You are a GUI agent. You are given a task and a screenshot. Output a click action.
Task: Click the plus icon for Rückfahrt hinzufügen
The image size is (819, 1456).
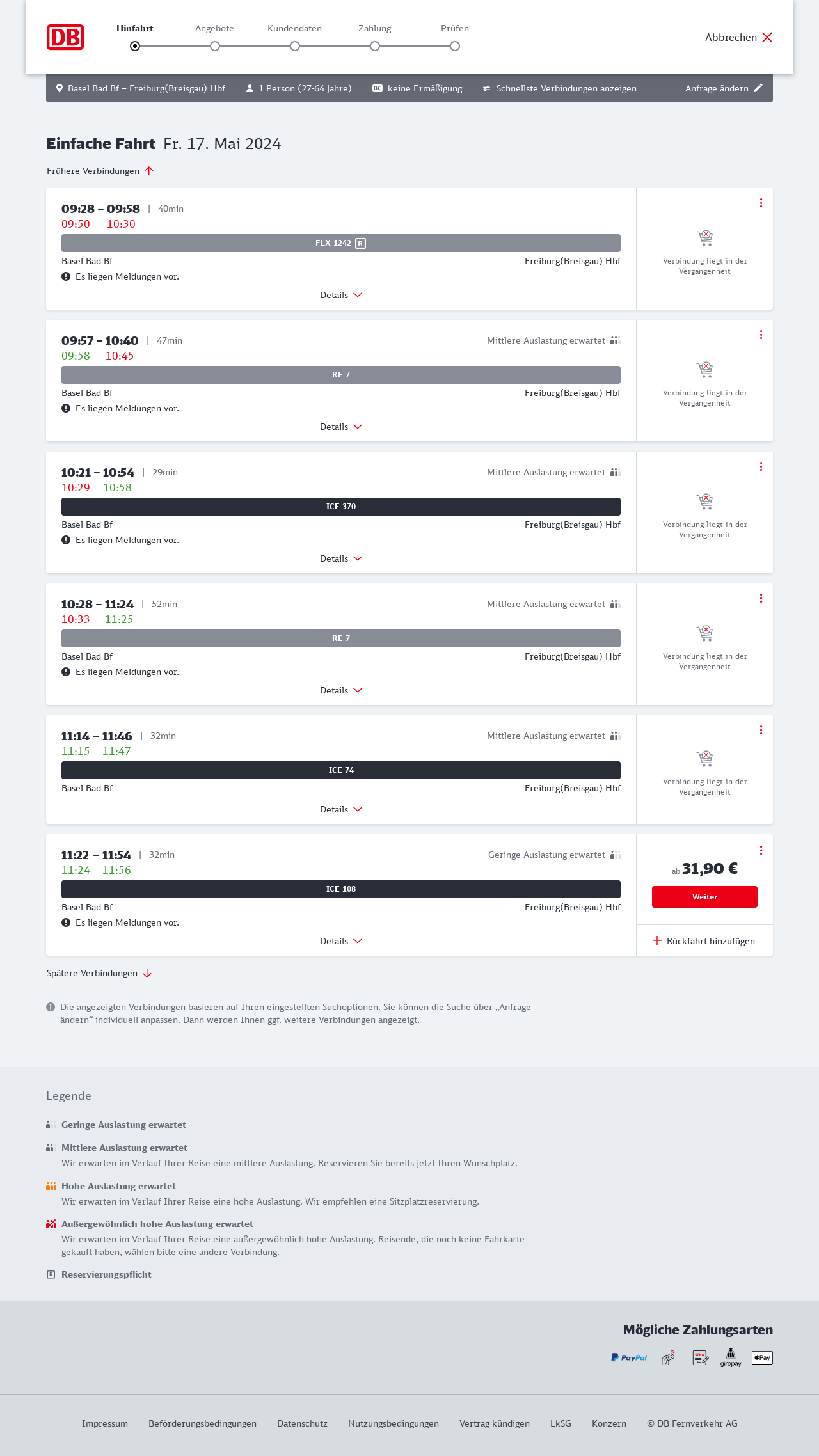point(657,940)
